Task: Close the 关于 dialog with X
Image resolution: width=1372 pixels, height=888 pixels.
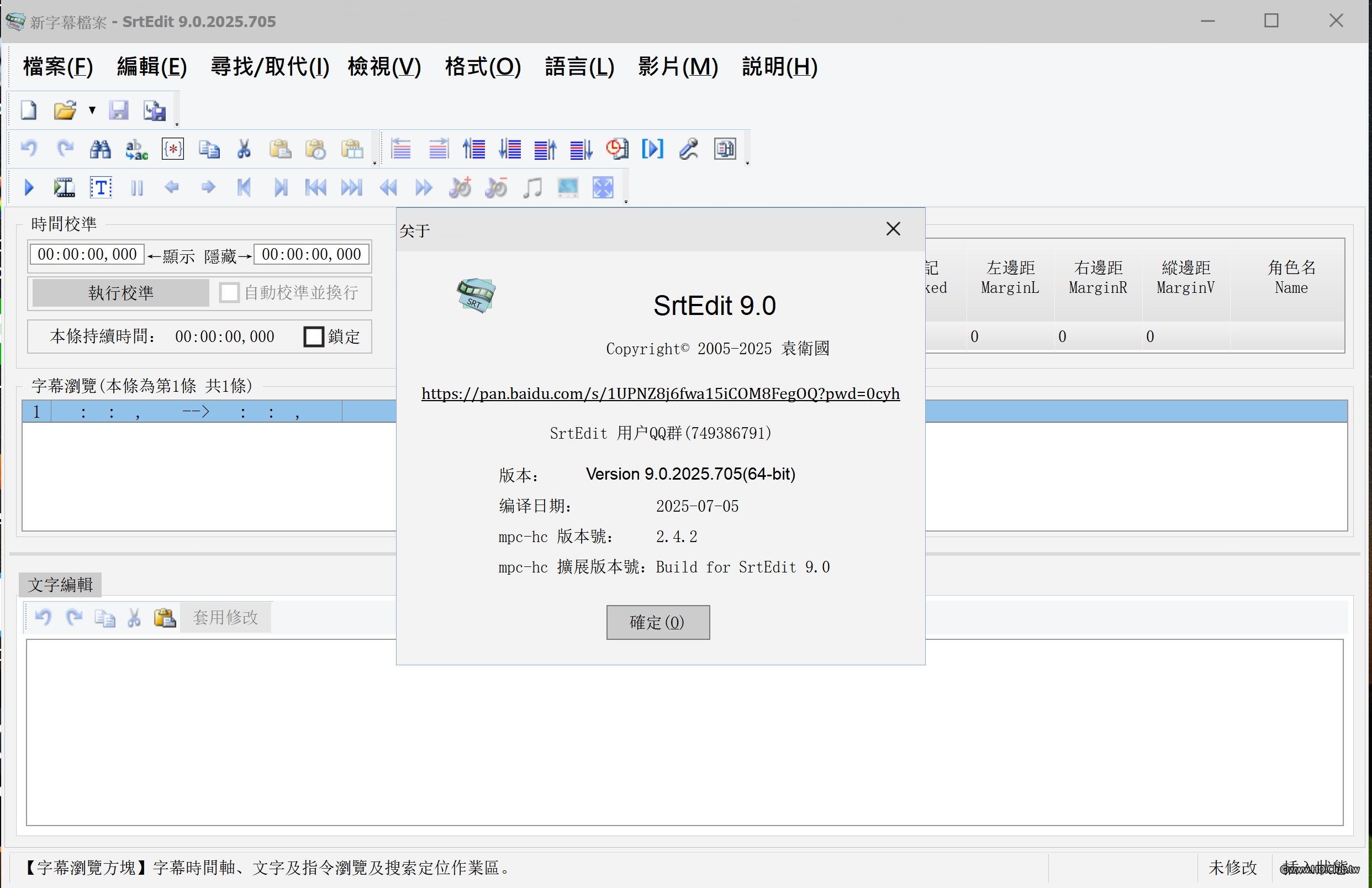Action: tap(893, 229)
